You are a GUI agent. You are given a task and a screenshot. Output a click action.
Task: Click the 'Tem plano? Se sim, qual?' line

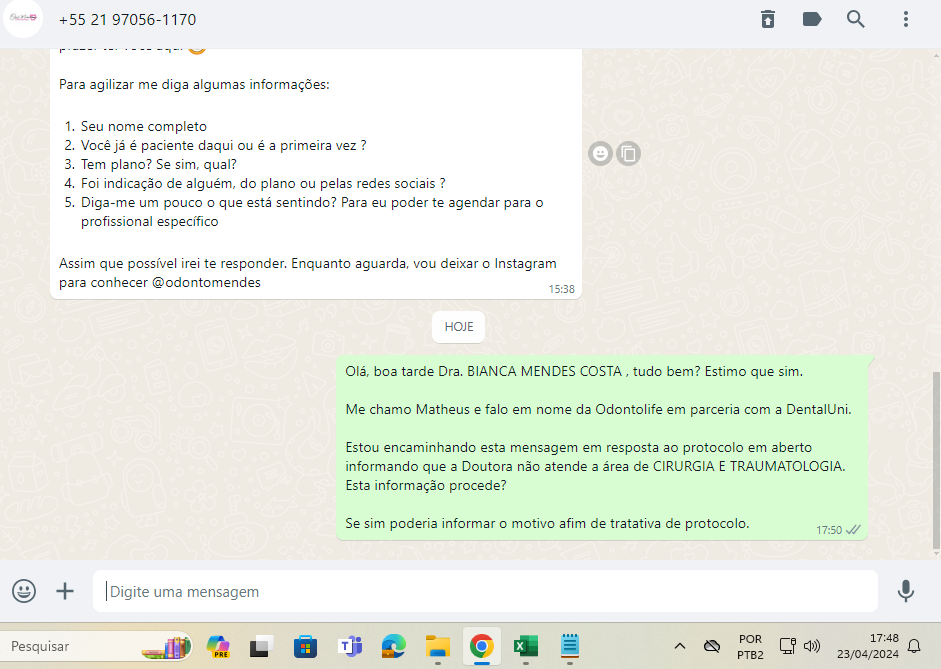pos(159,164)
